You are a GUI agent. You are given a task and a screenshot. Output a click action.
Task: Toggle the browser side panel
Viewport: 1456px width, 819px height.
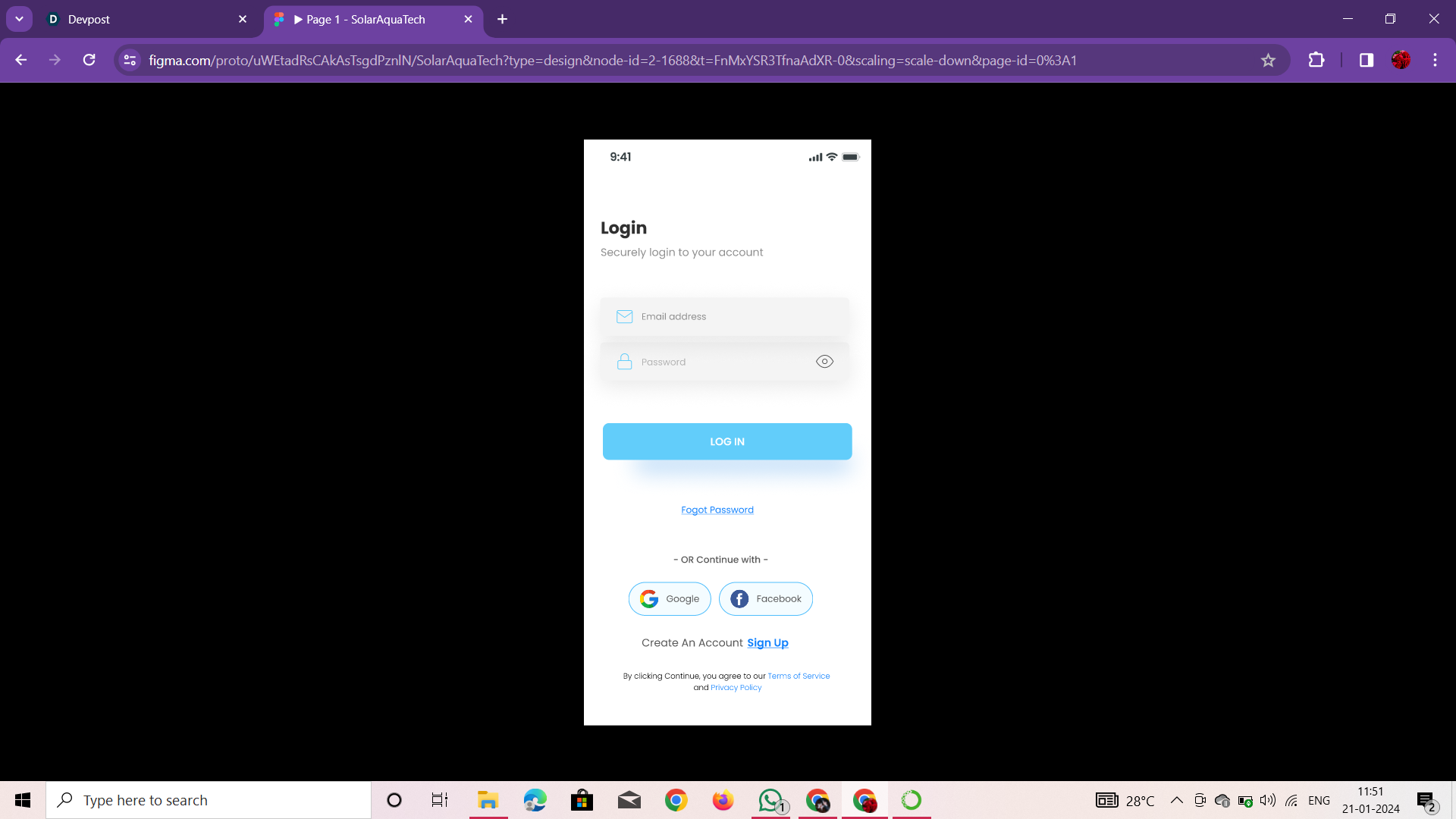1366,60
